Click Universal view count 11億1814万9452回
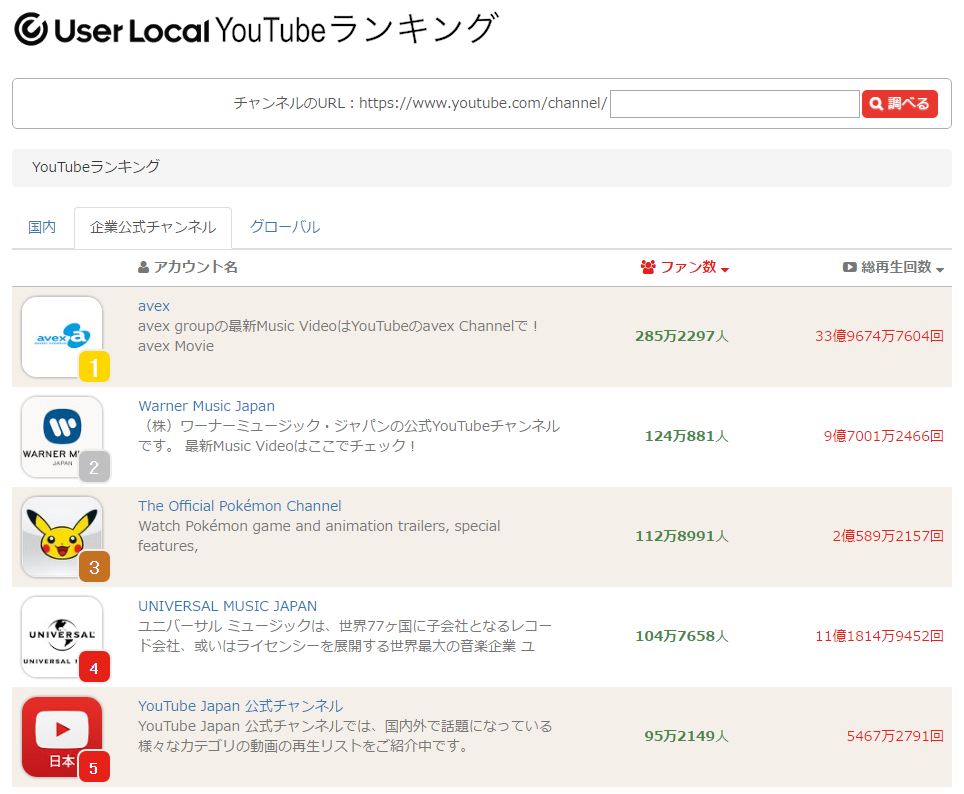 pos(879,636)
